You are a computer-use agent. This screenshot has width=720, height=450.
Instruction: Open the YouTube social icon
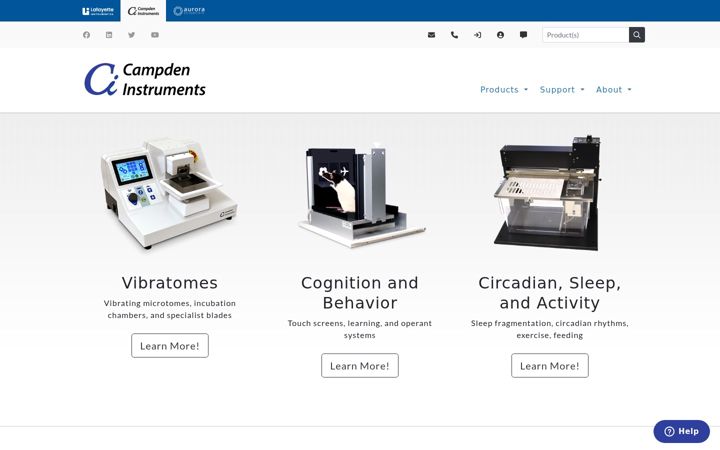tap(155, 35)
